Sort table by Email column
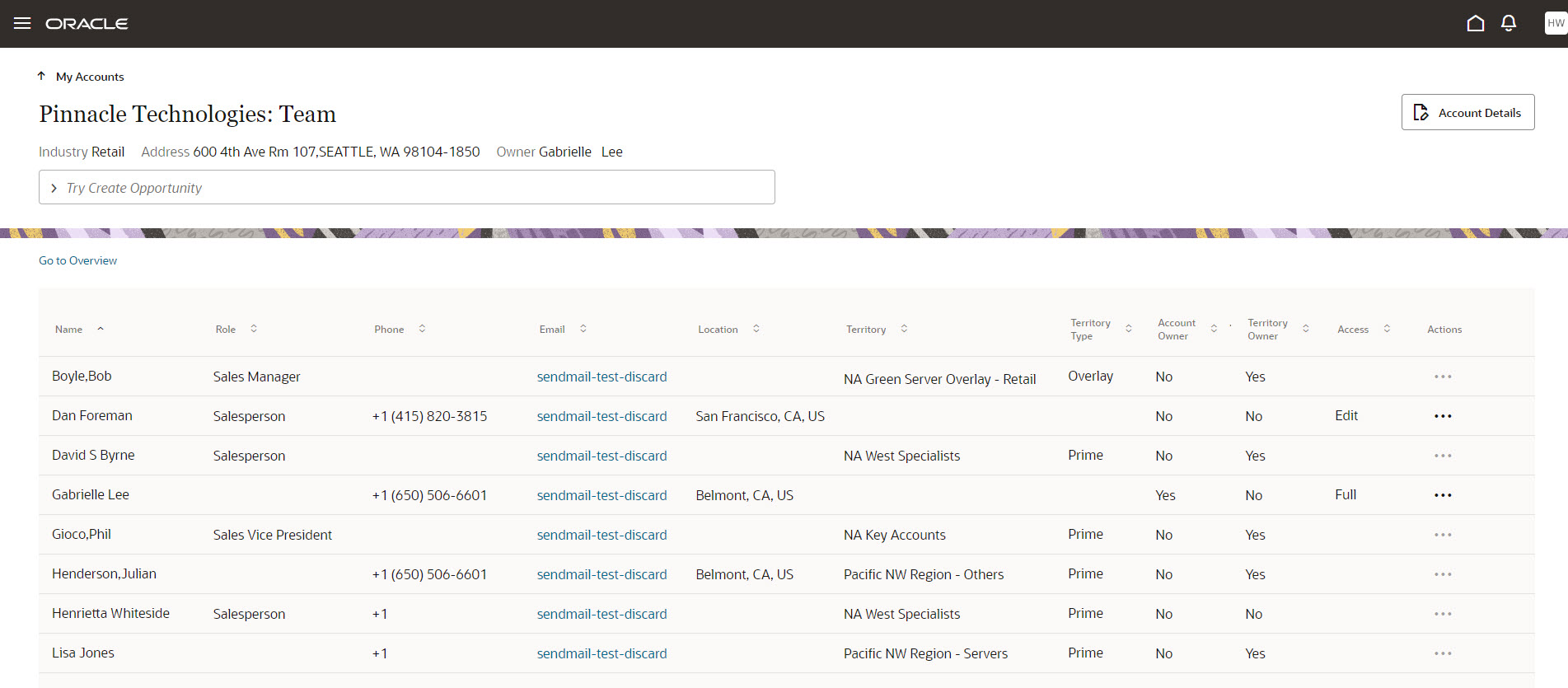Viewport: 1568px width, 688px height. pyautogui.click(x=583, y=329)
